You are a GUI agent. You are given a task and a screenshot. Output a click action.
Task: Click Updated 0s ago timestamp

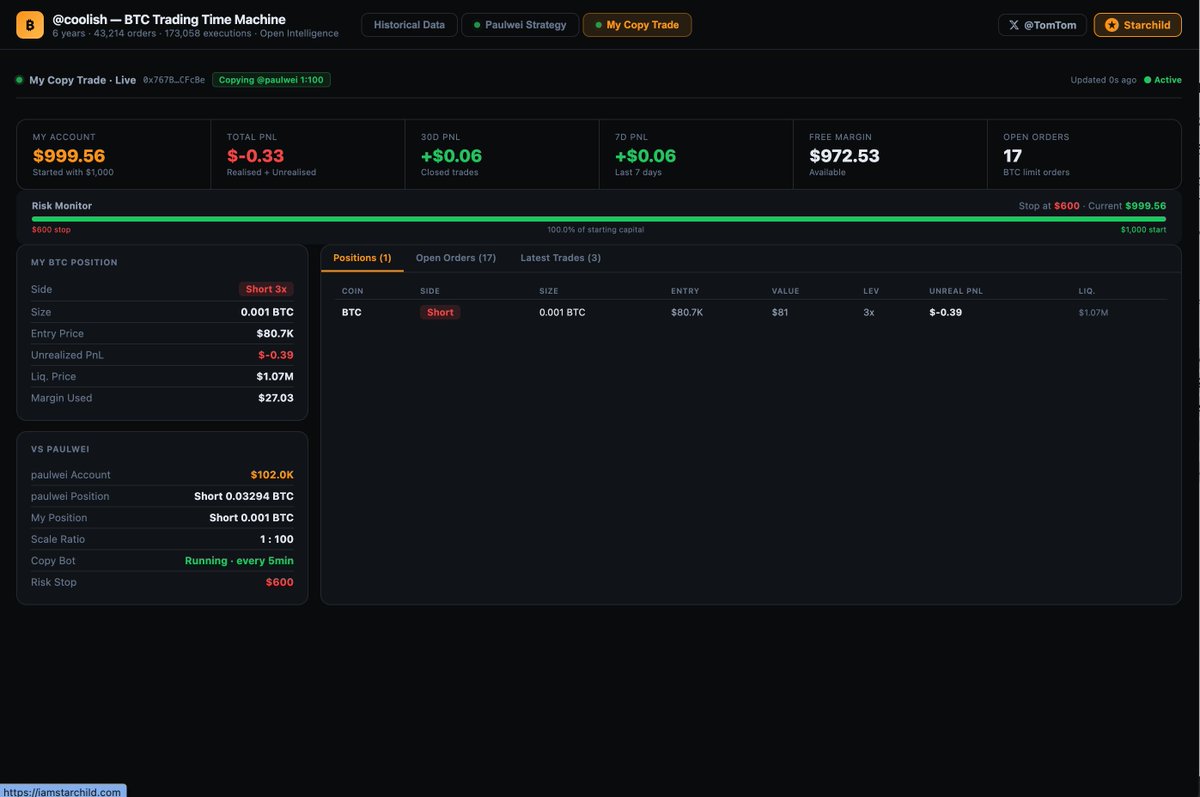pos(1103,80)
